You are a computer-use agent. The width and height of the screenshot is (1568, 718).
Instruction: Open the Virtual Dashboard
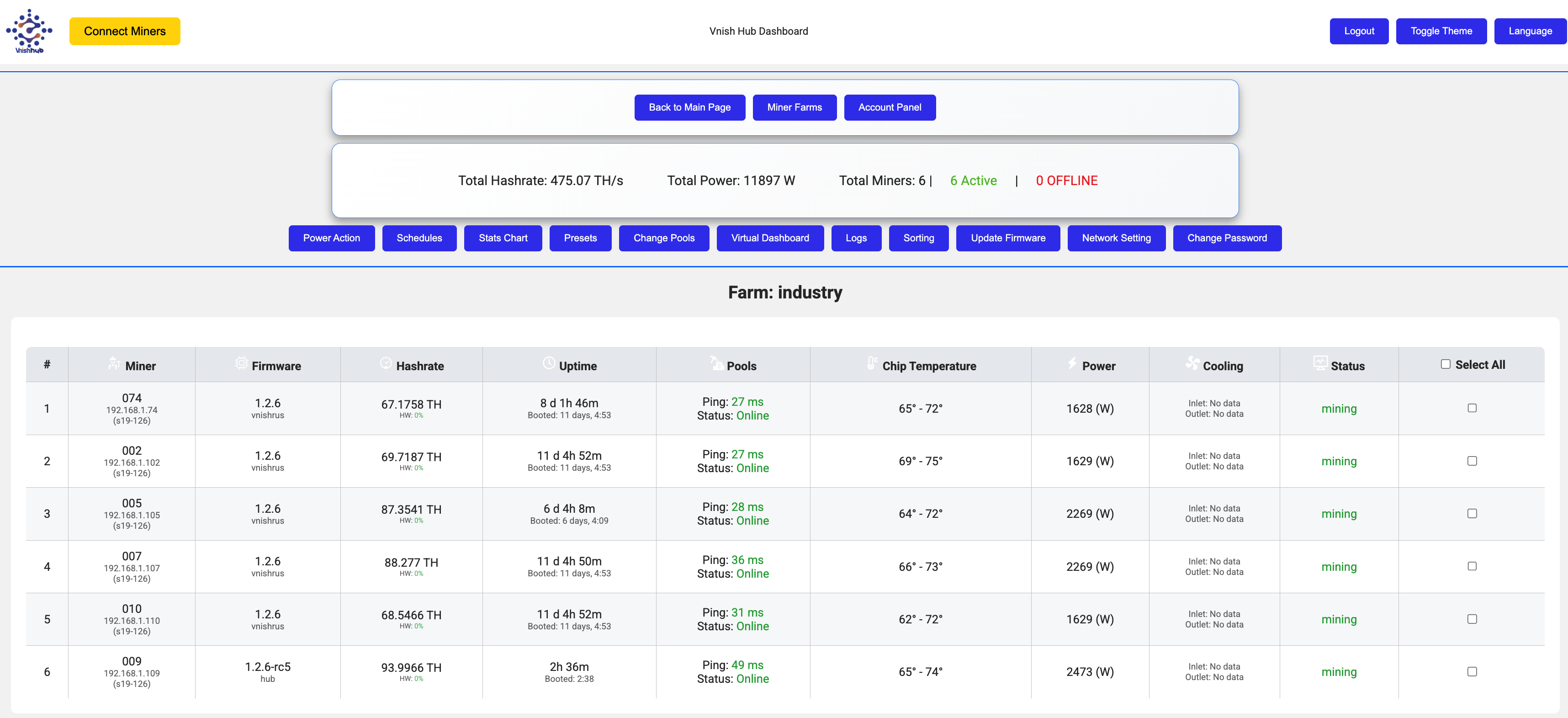[x=770, y=238]
